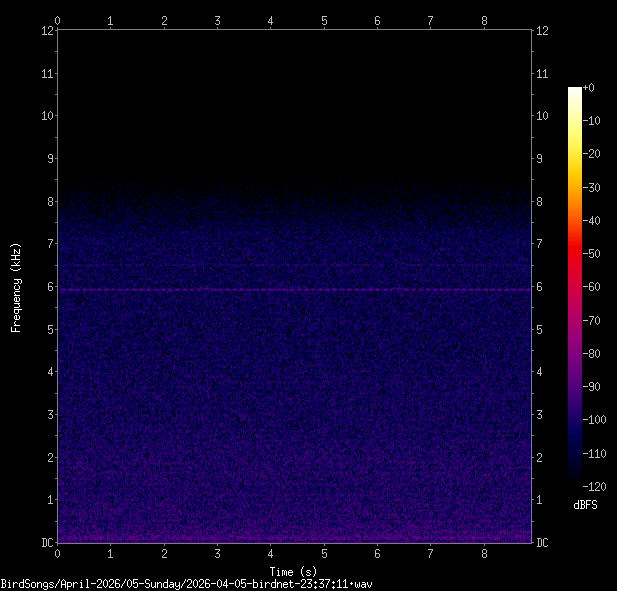Click the -120 label on color scale
Screen dimensions: 617x591
pos(592,486)
